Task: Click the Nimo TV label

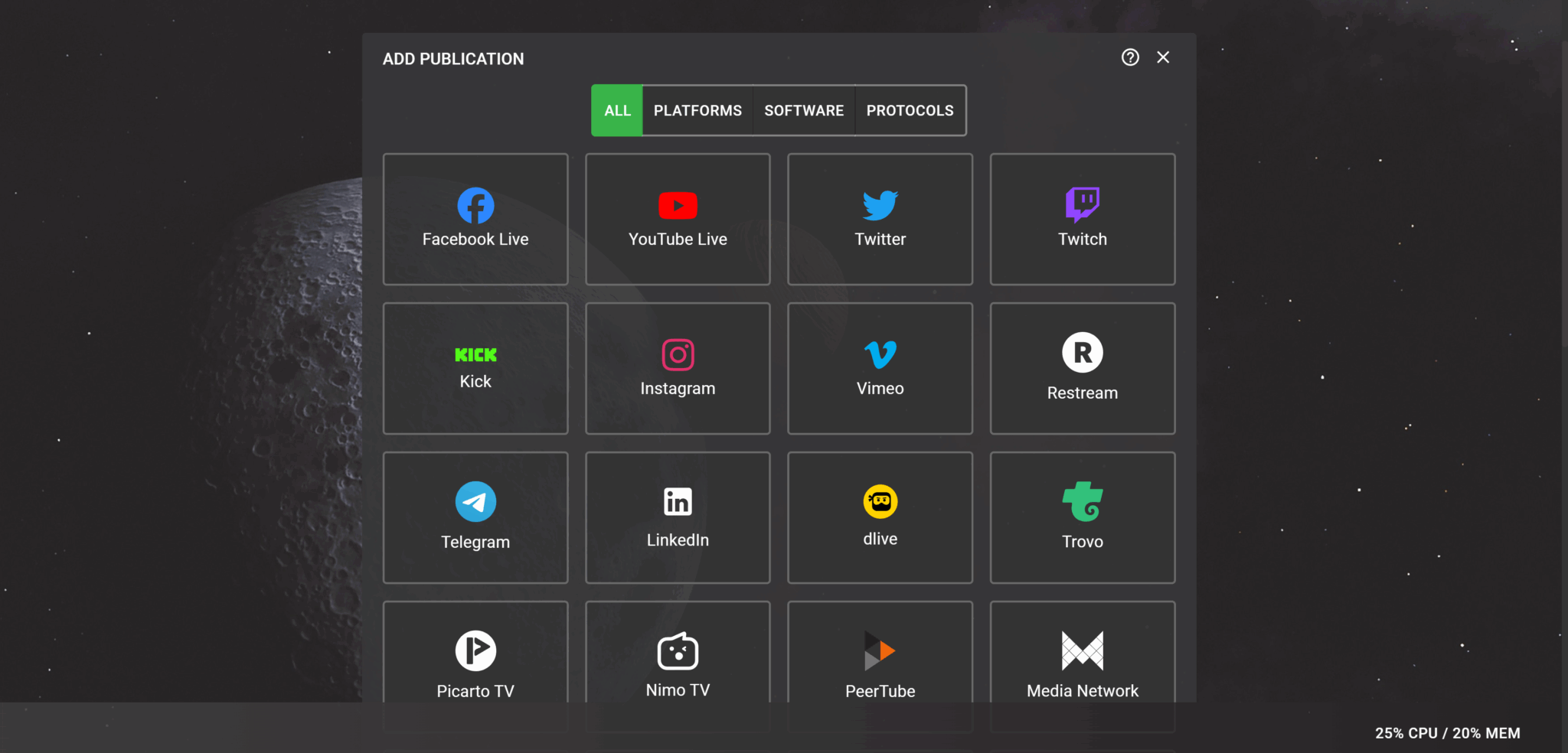Action: (x=678, y=689)
